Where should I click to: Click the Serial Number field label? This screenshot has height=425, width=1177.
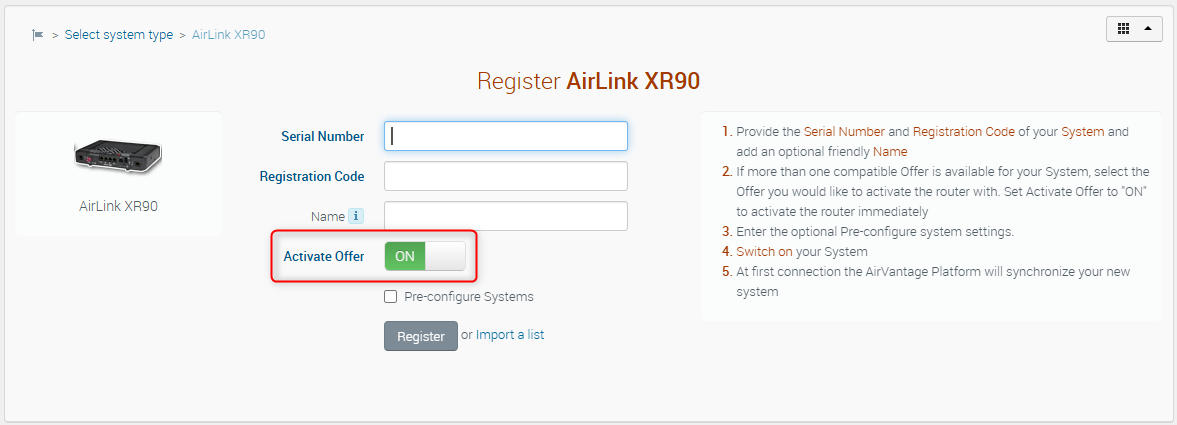[x=323, y=136]
